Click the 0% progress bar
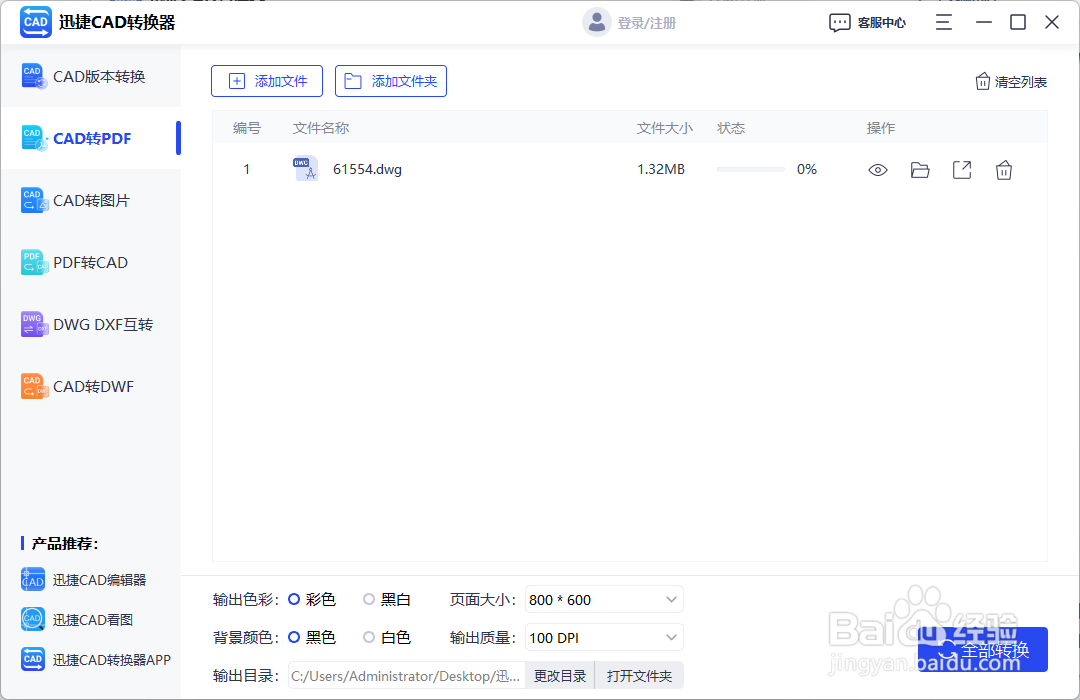 pyautogui.click(x=751, y=169)
